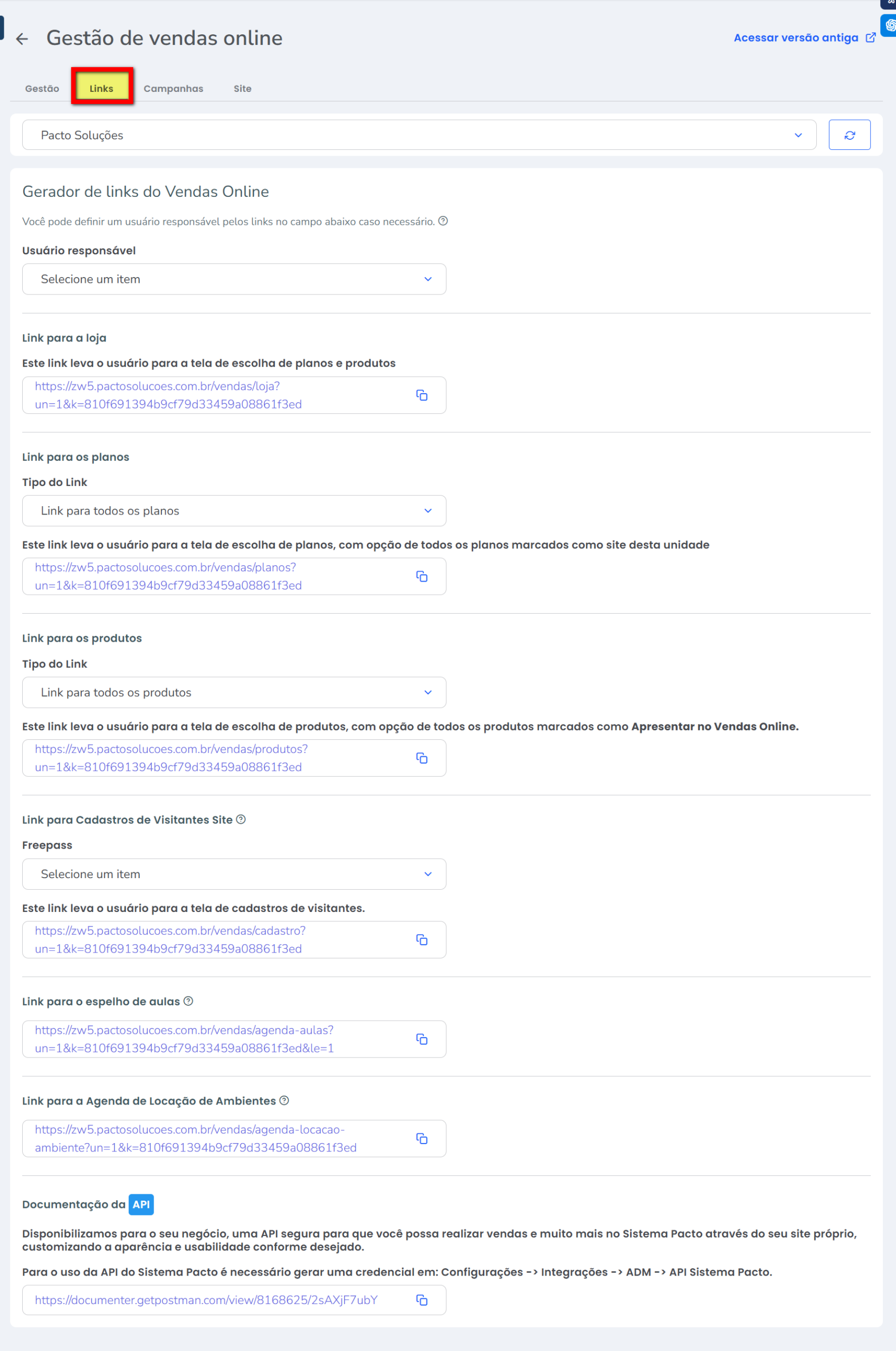896x1351 pixels.
Task: Expand the Pacto Soluções unit selector
Action: (x=419, y=136)
